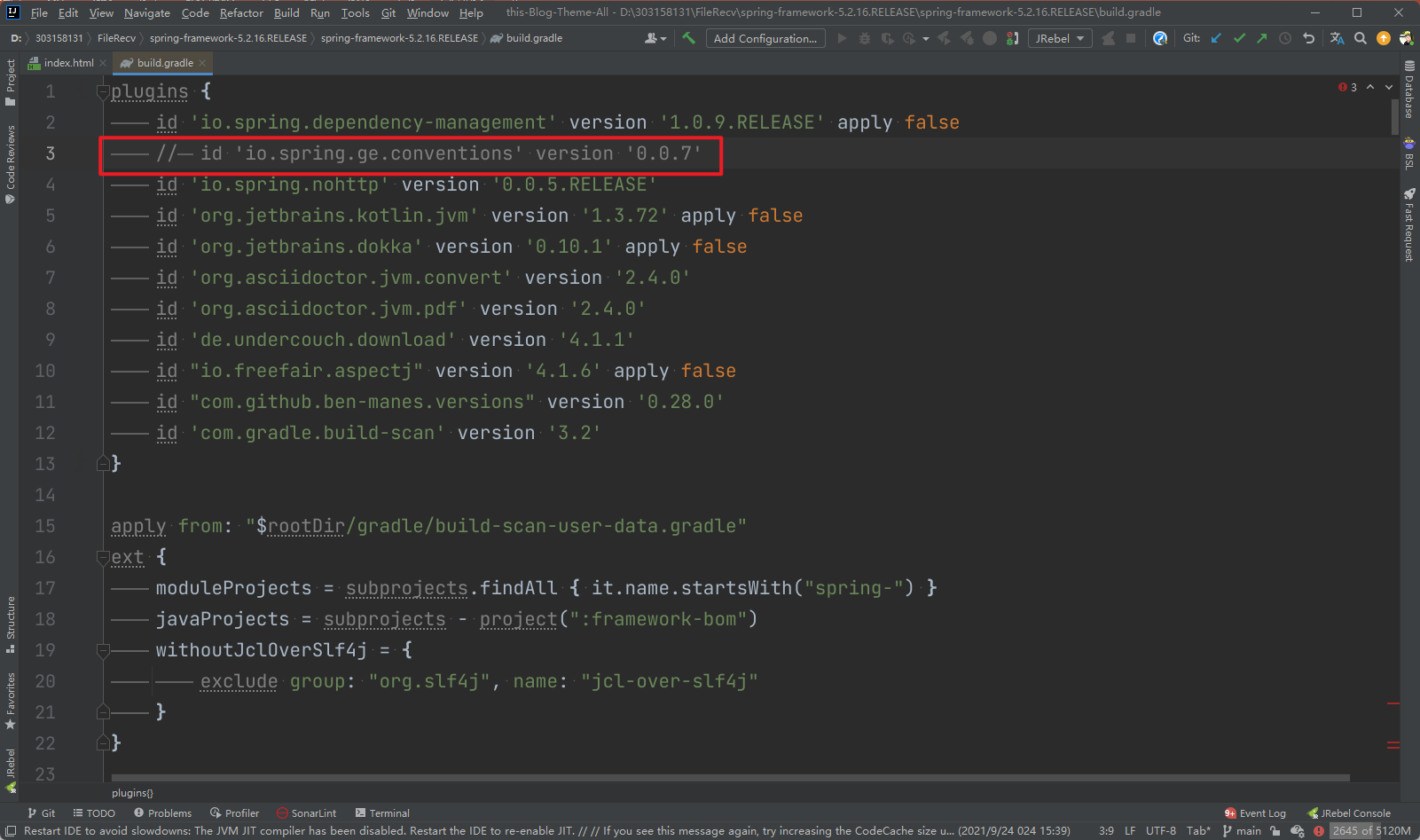This screenshot has height=840, width=1420.
Task: Close the build.gradle tab
Action: (x=202, y=63)
